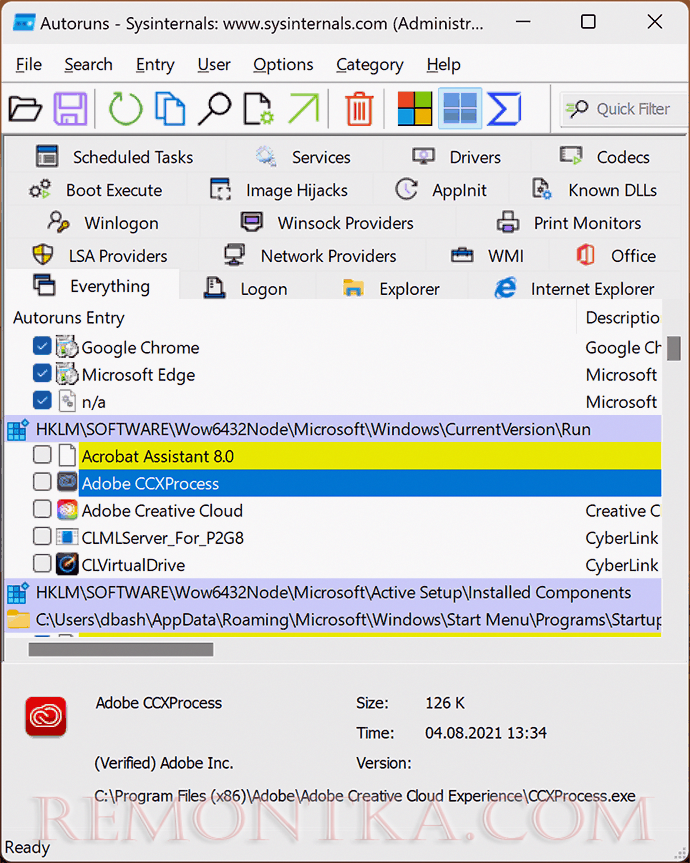Switch to the Logon tab
Image resolution: width=690 pixels, height=863 pixels.
247,288
